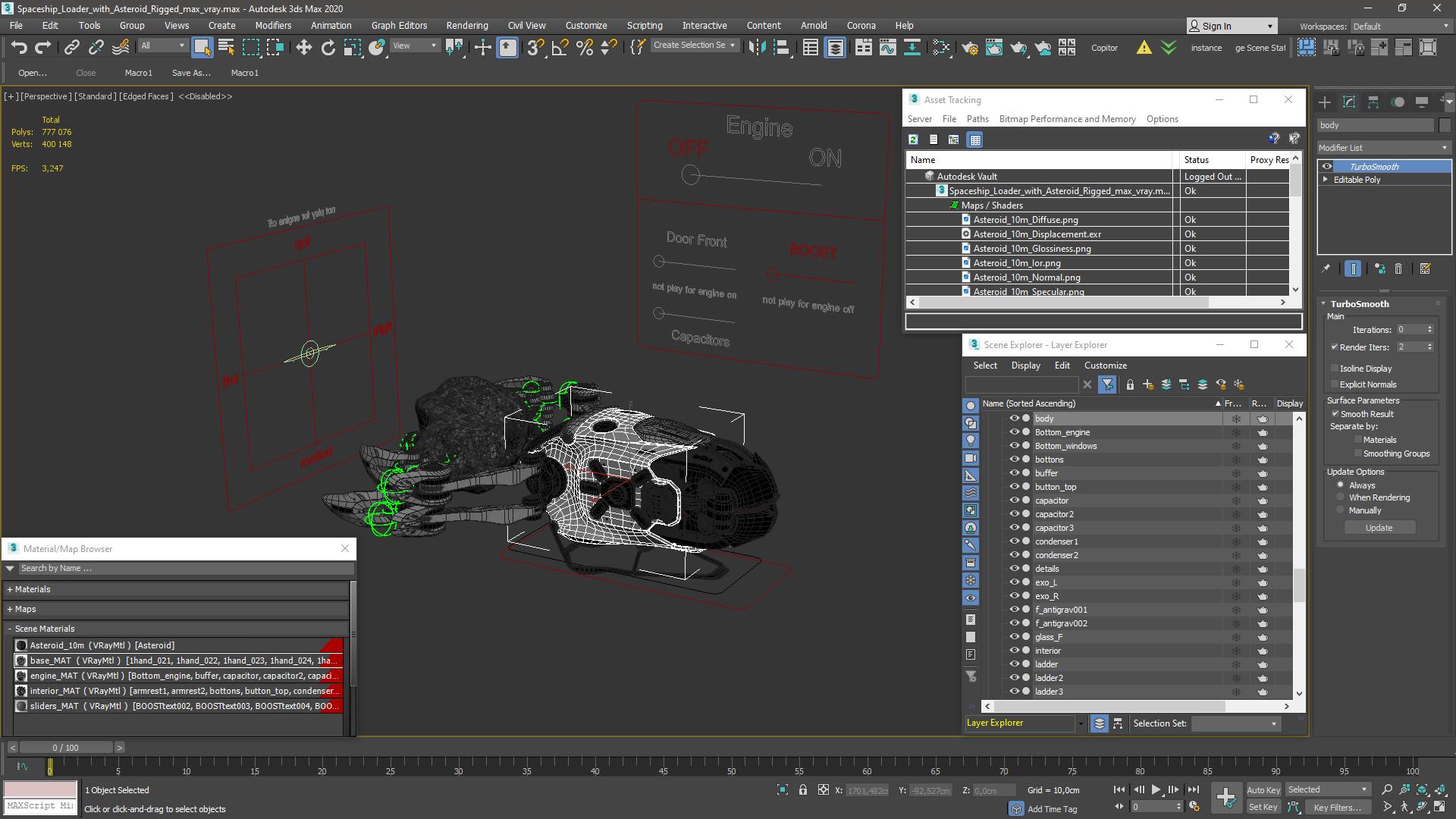This screenshot has width=1456, height=819.
Task: Pin the modifier stack
Action: tap(1326, 268)
